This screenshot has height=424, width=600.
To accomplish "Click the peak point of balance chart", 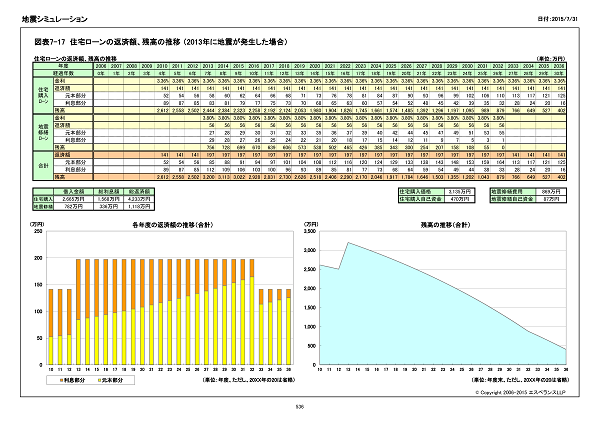I will 349,242.
